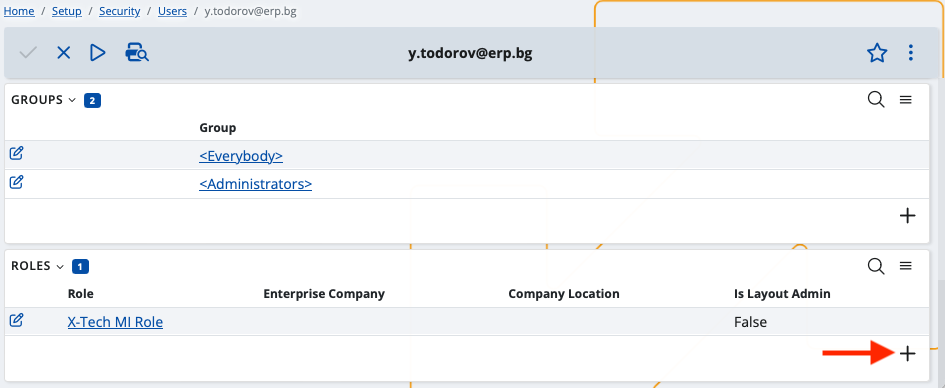This screenshot has width=945, height=388.
Task: Click the play/run icon in the toolbar
Action: pyautogui.click(x=98, y=53)
